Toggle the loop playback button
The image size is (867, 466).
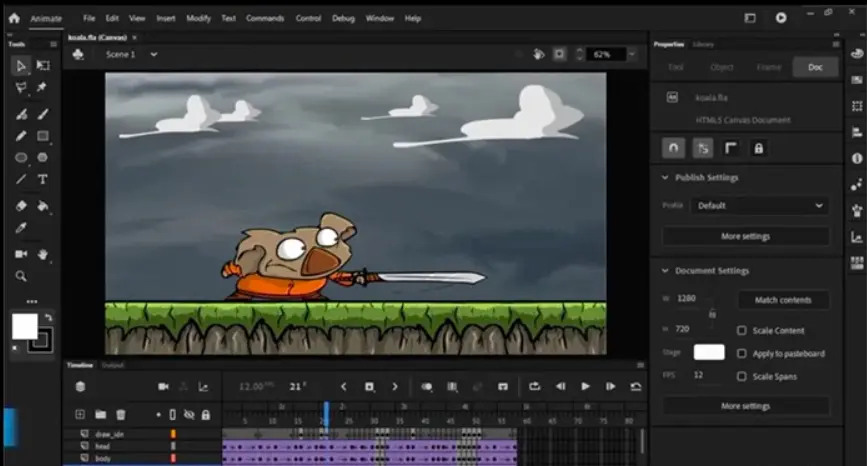point(534,386)
